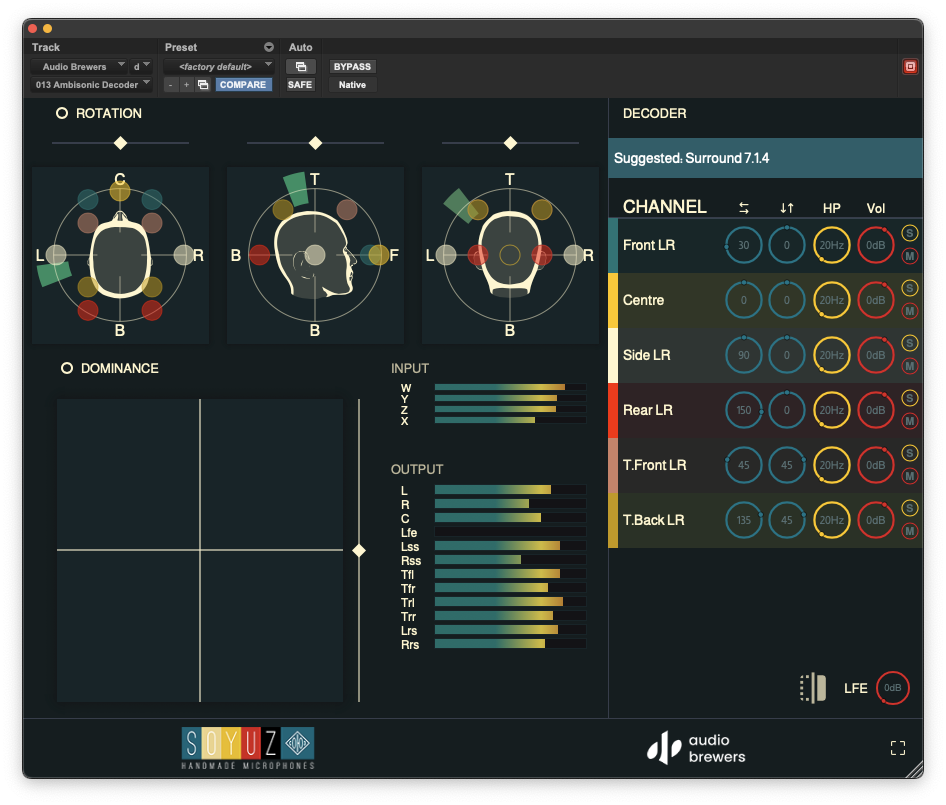Adjust the Rear LR volume knob

(x=875, y=410)
